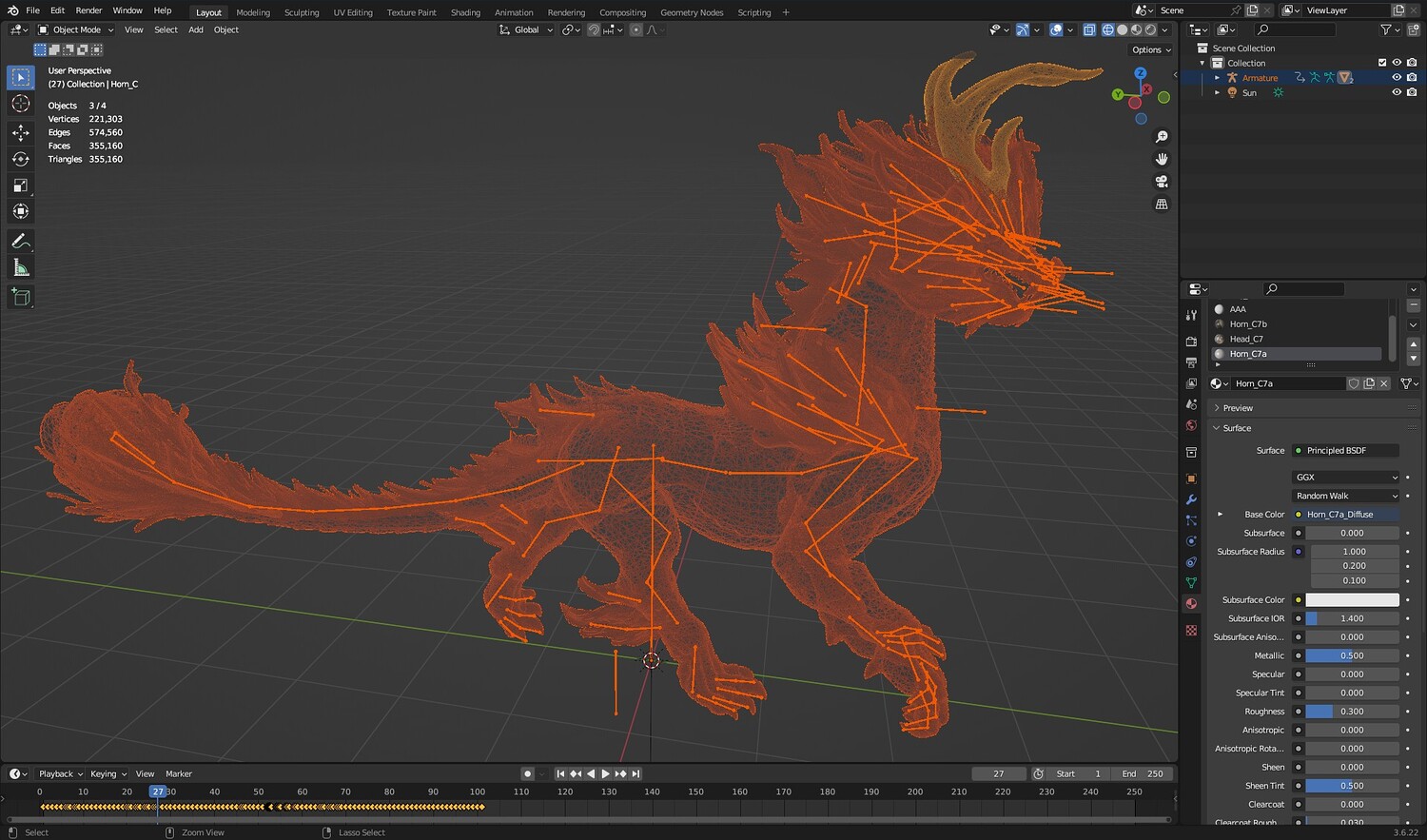
Task: Select the Measure tool
Action: tap(21, 268)
